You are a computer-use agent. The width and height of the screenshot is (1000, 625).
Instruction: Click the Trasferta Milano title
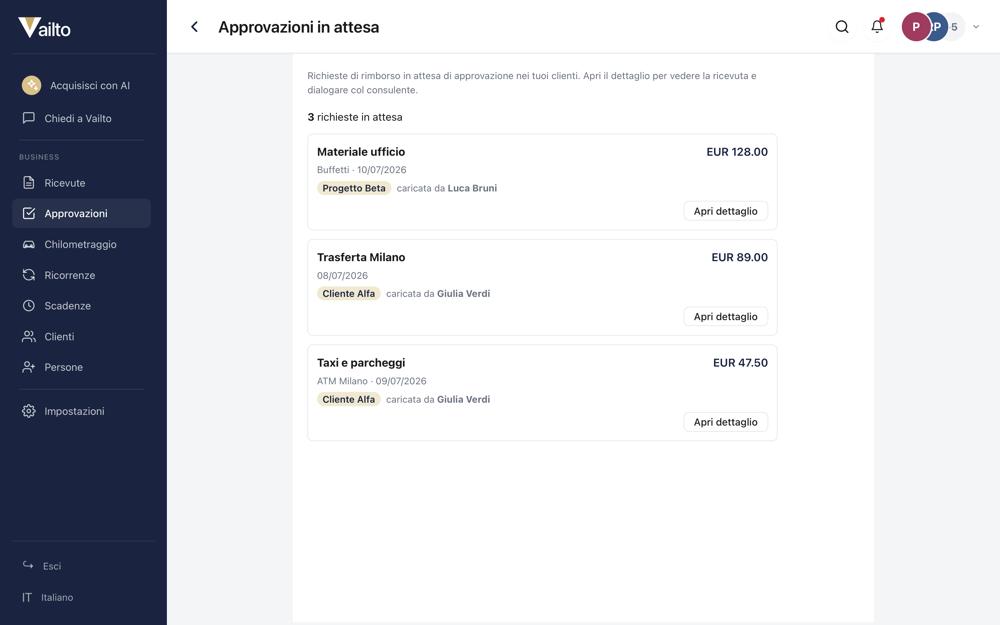(x=361, y=257)
